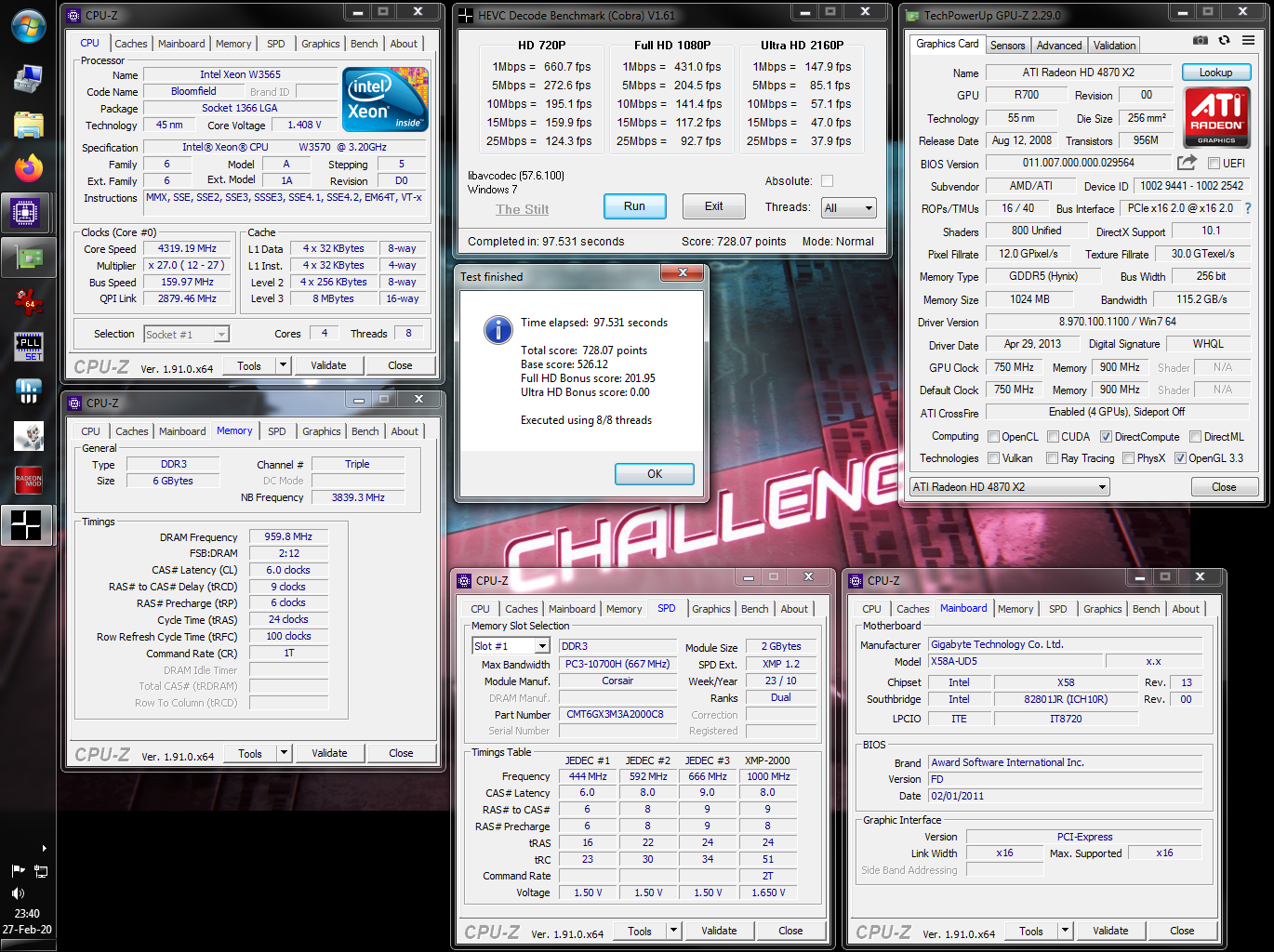The image size is (1274, 952).
Task: Click the Part Number field CMT6GX3M3A2000C8
Action: [x=616, y=715]
